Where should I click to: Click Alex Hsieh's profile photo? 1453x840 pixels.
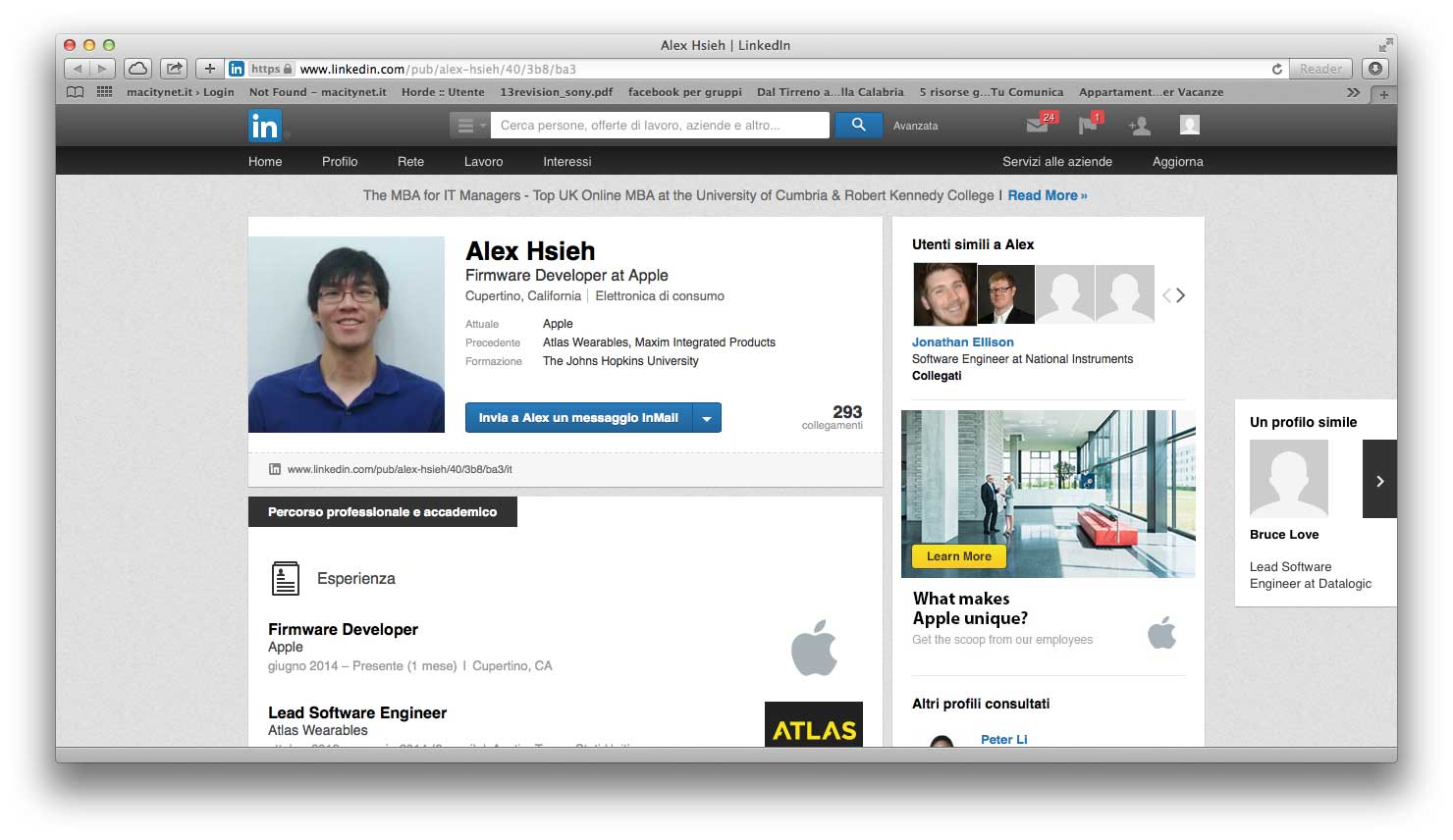coord(347,335)
